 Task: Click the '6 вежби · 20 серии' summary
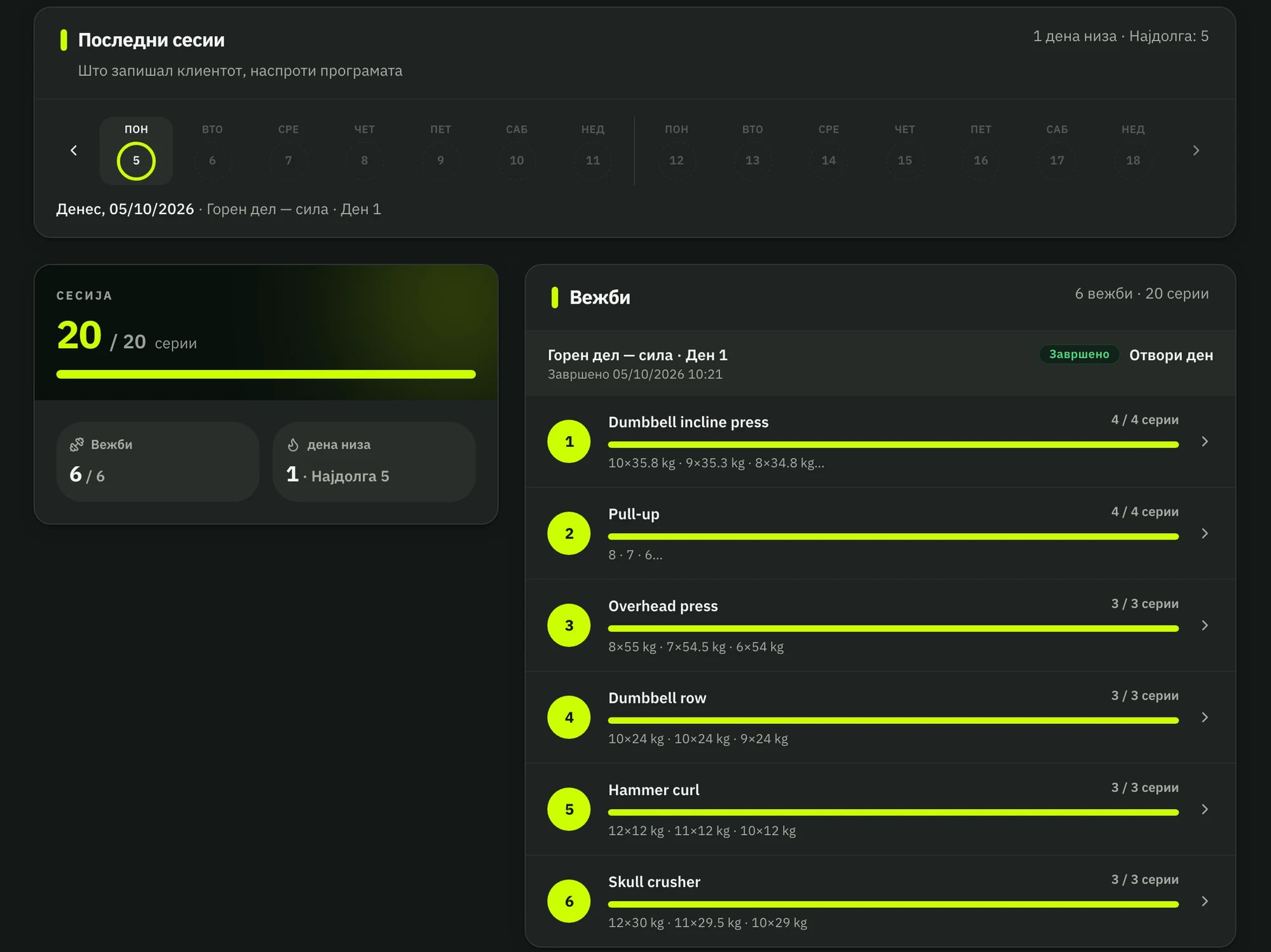1141,294
